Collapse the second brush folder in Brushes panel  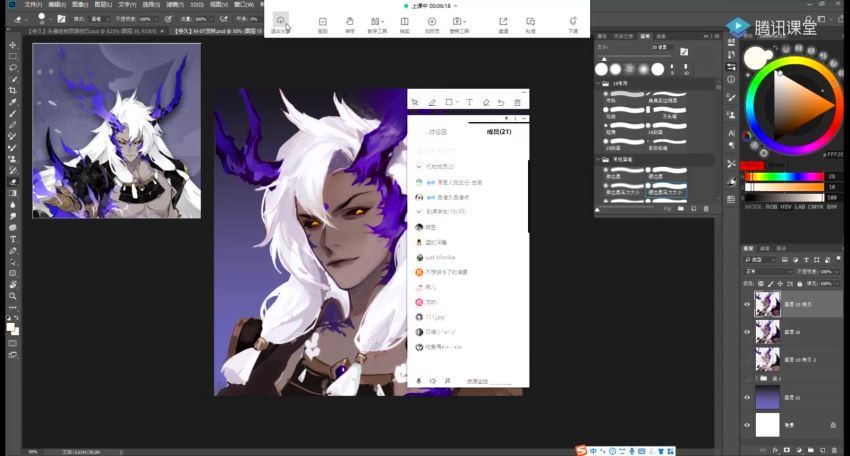pyautogui.click(x=598, y=159)
